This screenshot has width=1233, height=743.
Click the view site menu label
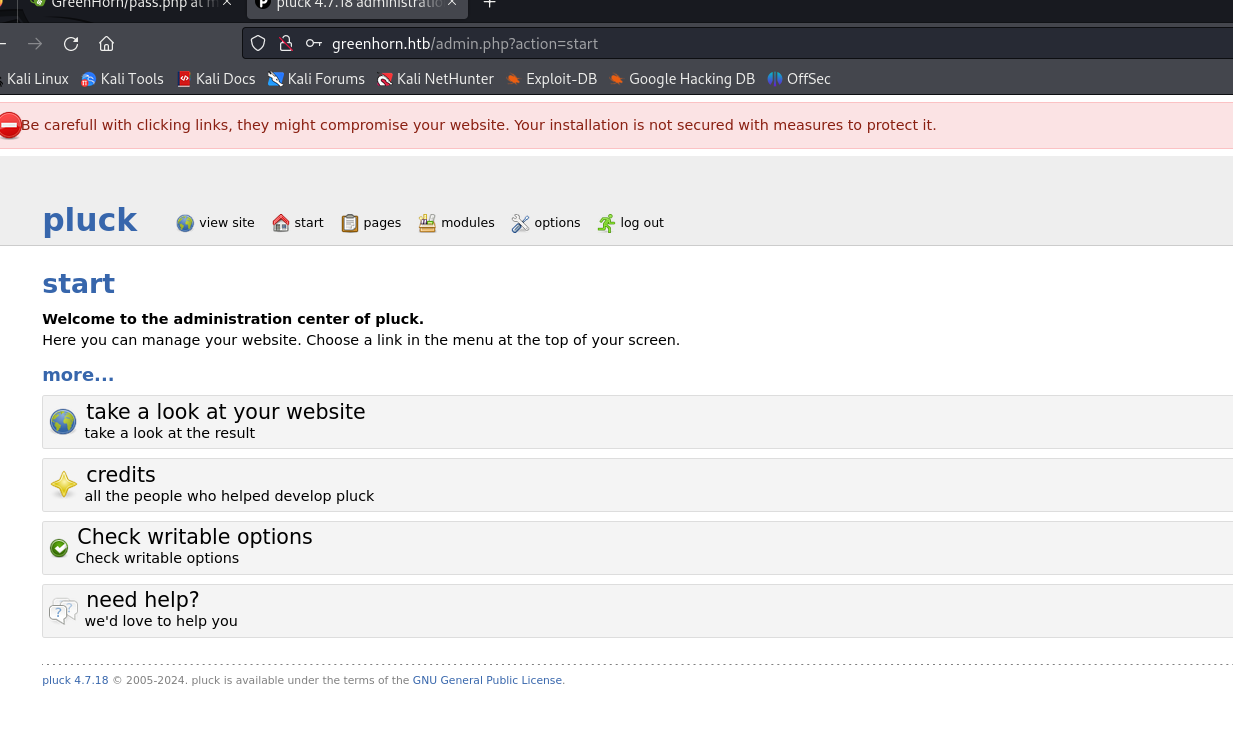pyautogui.click(x=227, y=223)
